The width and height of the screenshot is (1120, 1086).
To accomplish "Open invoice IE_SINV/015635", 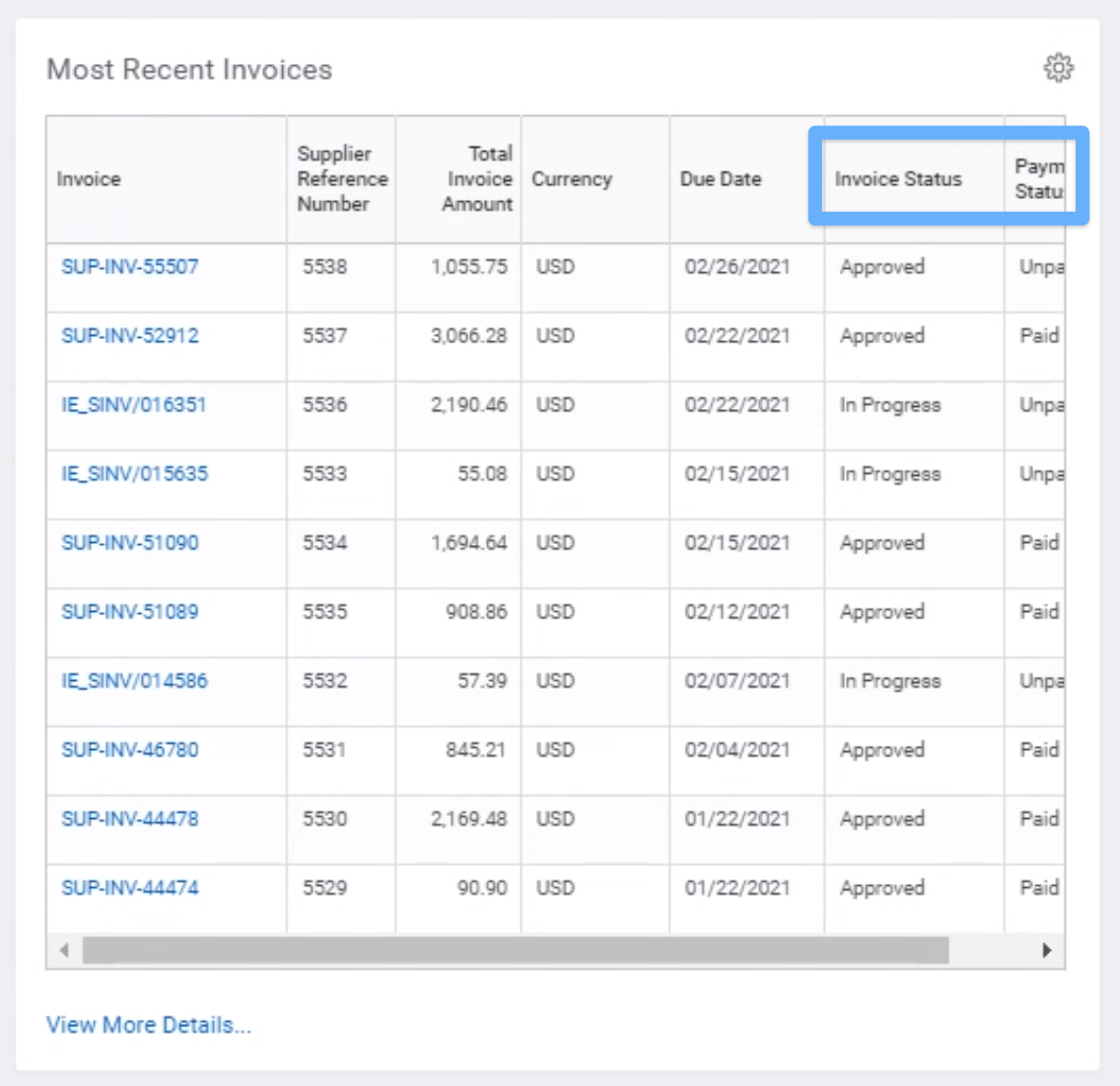I will tap(129, 473).
